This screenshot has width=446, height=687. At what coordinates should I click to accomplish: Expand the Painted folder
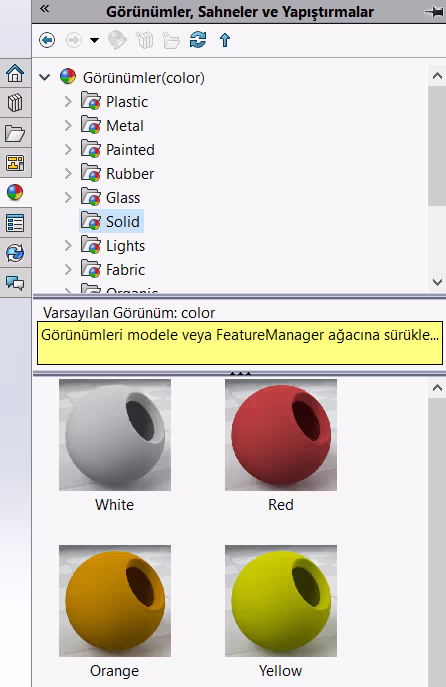68,150
